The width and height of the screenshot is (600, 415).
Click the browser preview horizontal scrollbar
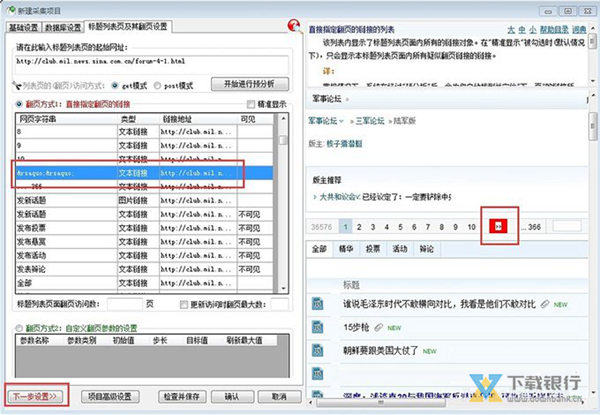381,402
